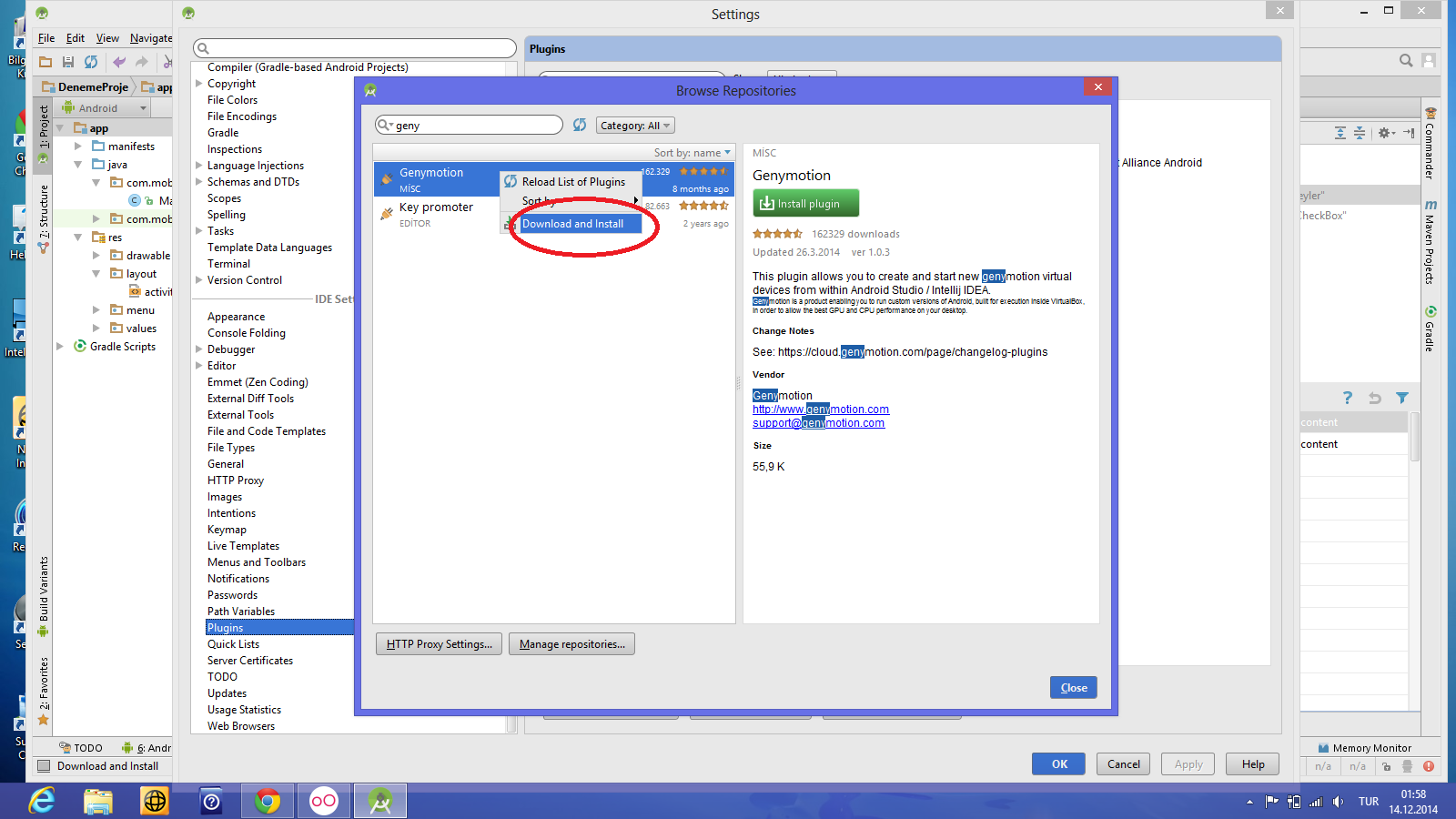This screenshot has width=1456, height=819.
Task: Expand the manifests folder in the project tree
Action: [x=77, y=147]
